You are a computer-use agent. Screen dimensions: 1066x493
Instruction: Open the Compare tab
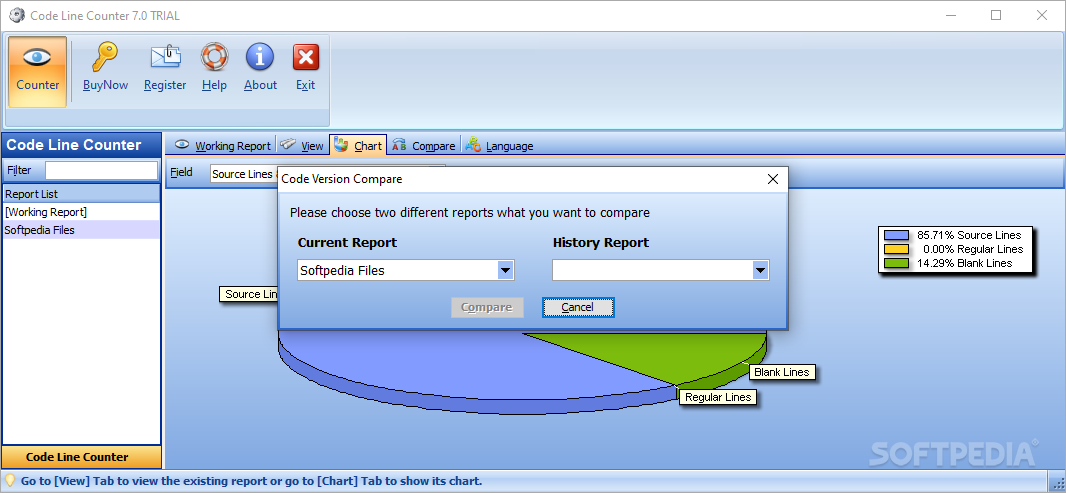(x=424, y=146)
